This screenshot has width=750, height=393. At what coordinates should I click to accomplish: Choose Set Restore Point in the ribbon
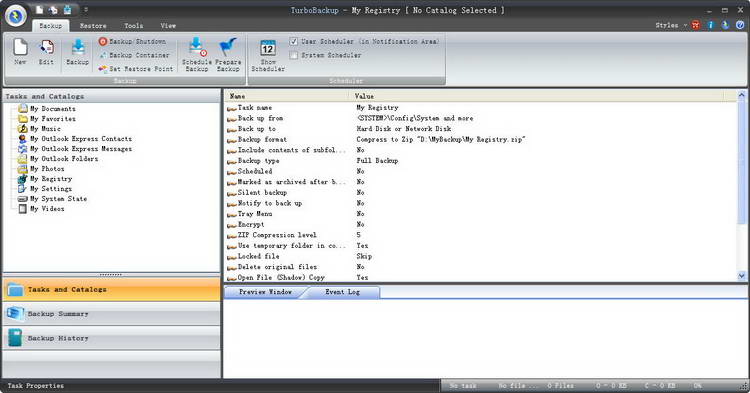(x=136, y=69)
